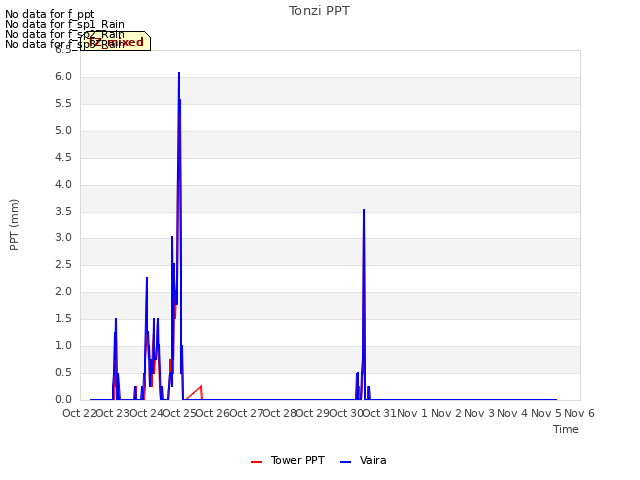Click the Oct 27 x-axis tick label

point(247,413)
